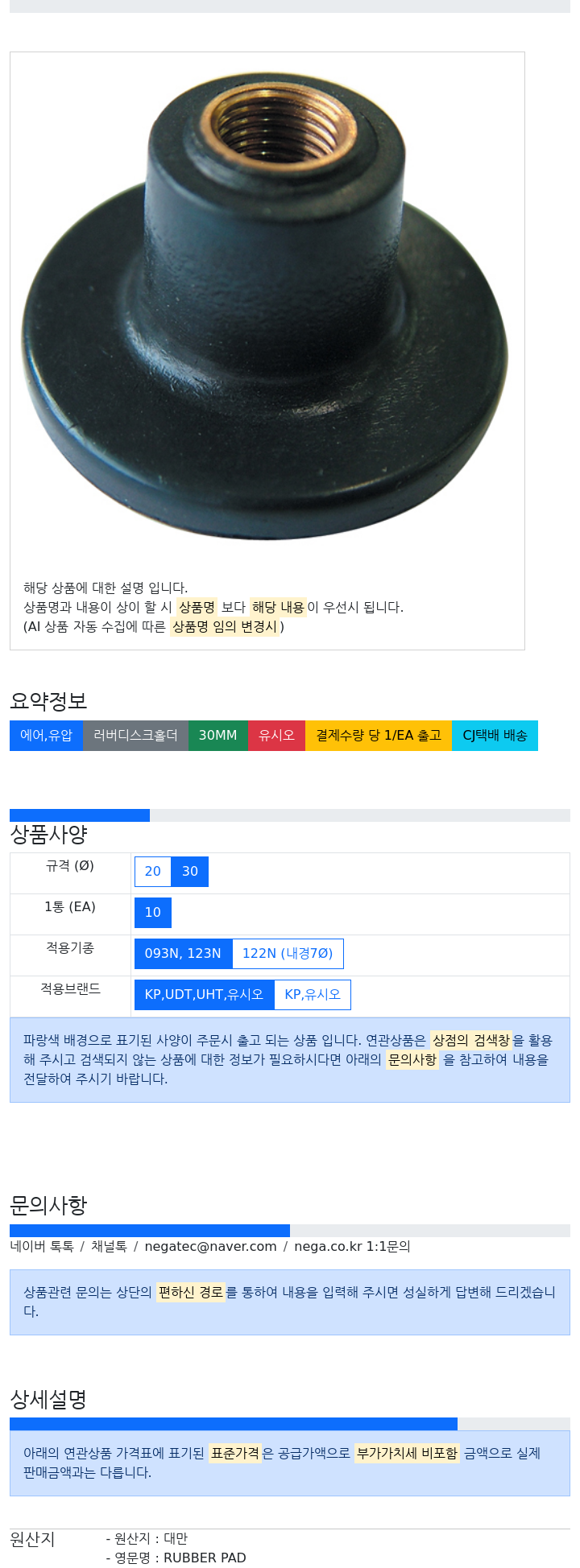The width and height of the screenshot is (580, 1568).
Task: Click the highlighted 상점의 검색창 text
Action: pos(470,1041)
